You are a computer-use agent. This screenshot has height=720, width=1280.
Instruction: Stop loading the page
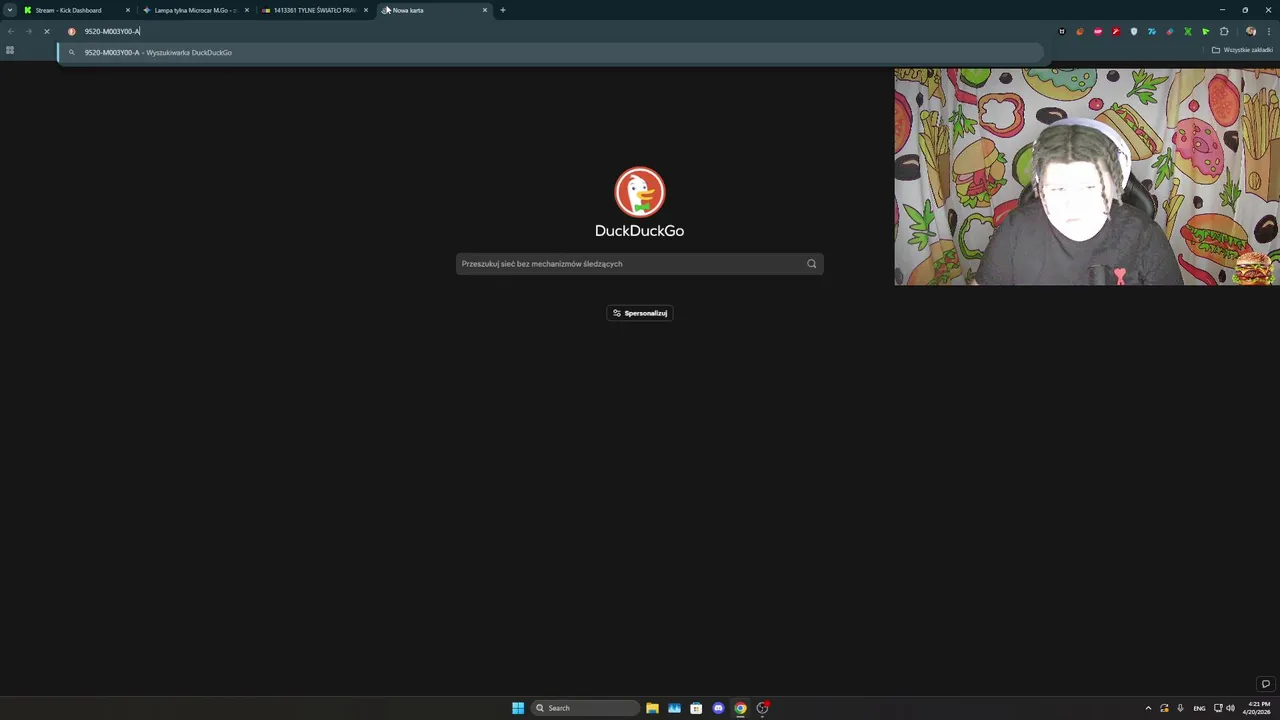(x=46, y=31)
